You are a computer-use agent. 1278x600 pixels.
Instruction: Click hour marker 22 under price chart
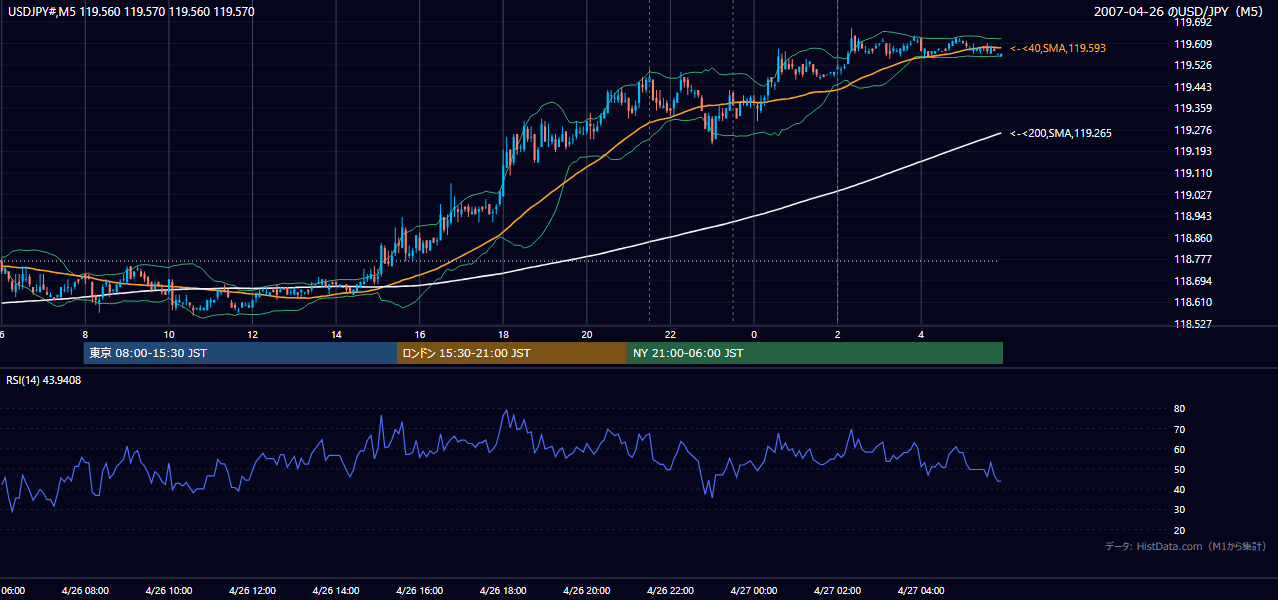(670, 334)
